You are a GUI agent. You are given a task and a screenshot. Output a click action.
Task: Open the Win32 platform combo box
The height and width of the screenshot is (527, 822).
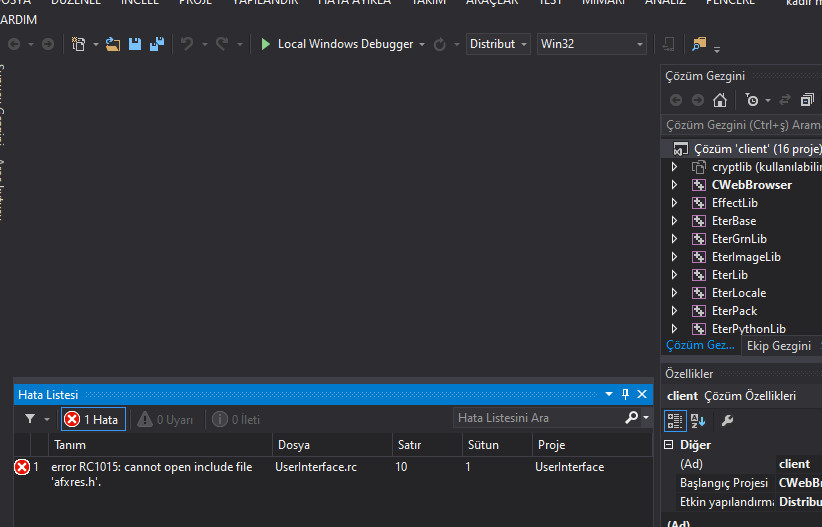coord(591,44)
